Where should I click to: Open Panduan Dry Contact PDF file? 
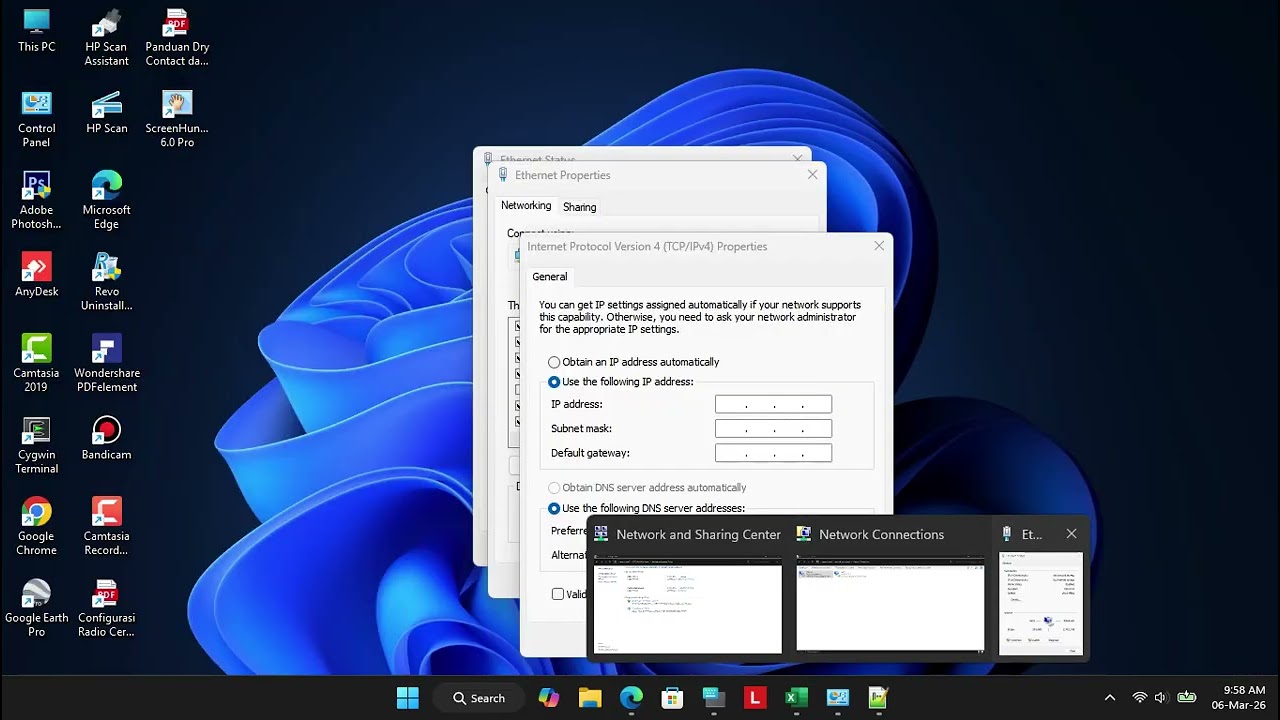[x=177, y=37]
